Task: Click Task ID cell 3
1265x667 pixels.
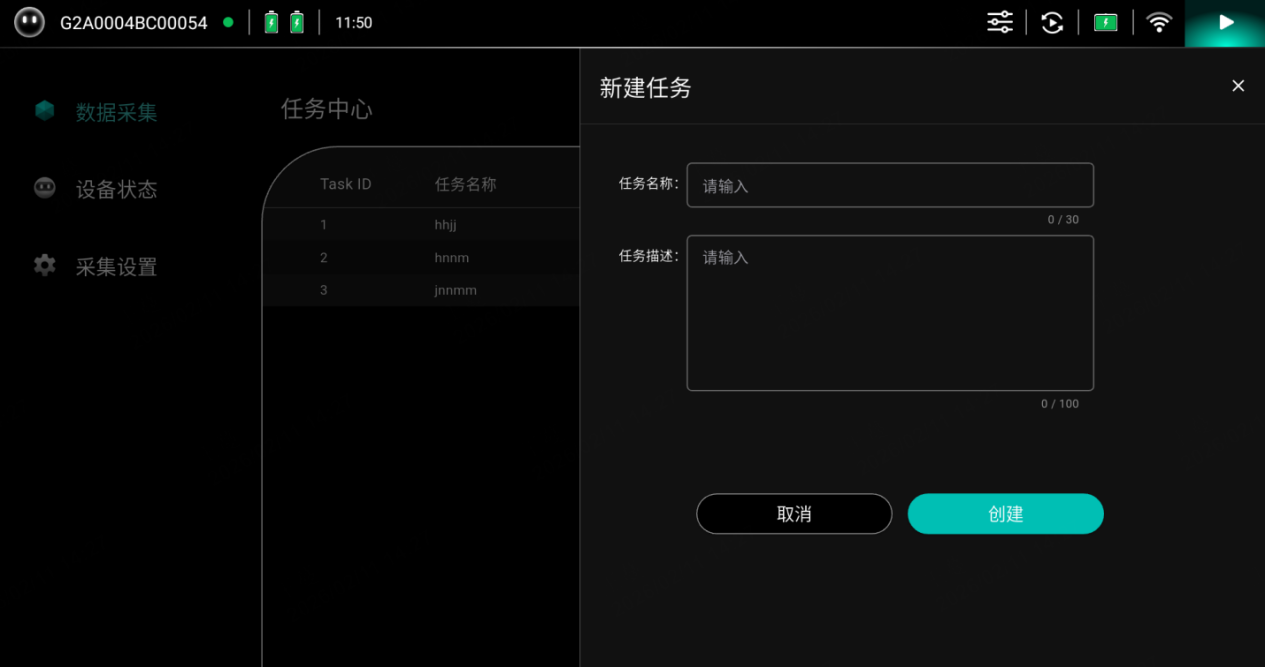Action: click(323, 290)
